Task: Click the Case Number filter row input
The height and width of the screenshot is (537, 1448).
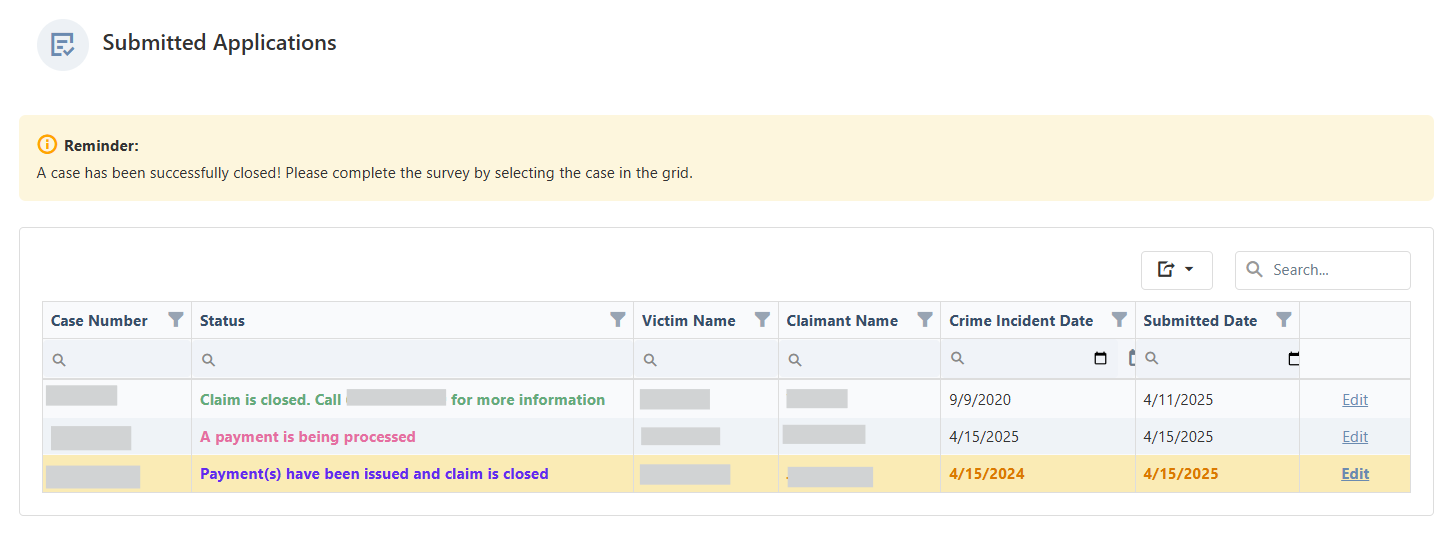Action: tap(117, 359)
